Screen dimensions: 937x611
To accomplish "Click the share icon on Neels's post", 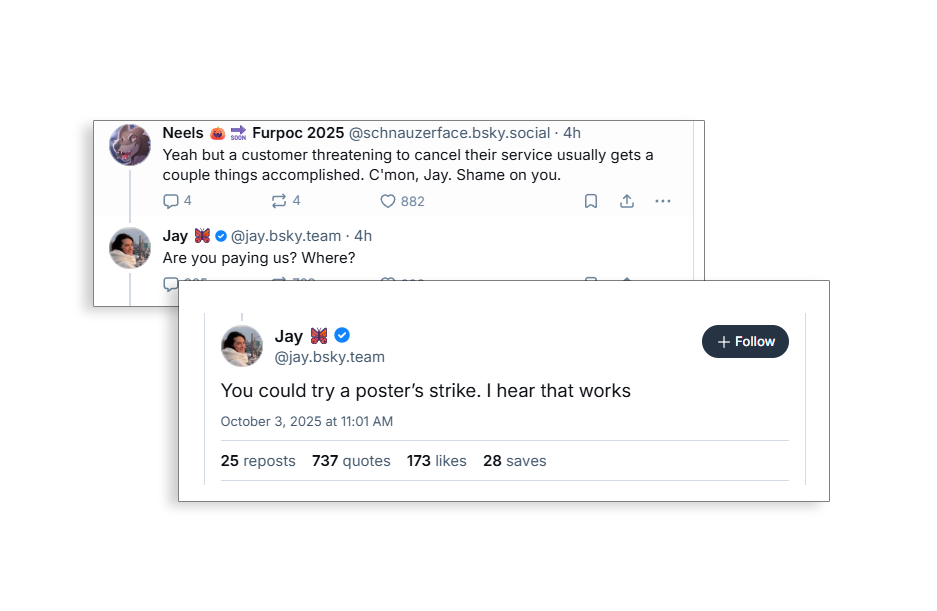I will pos(627,201).
